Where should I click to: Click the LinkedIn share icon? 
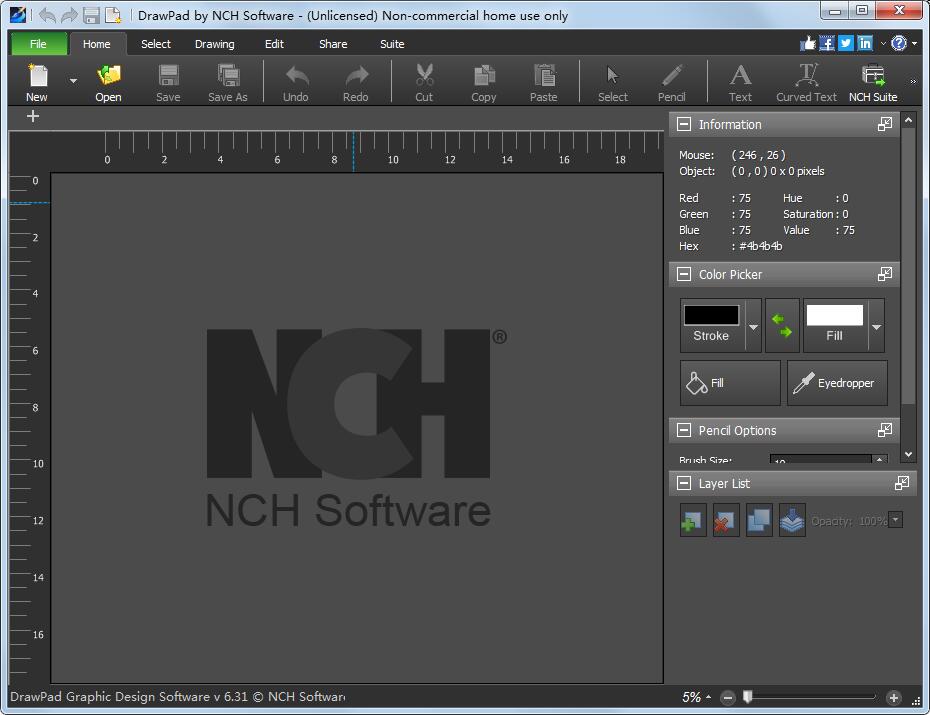865,43
